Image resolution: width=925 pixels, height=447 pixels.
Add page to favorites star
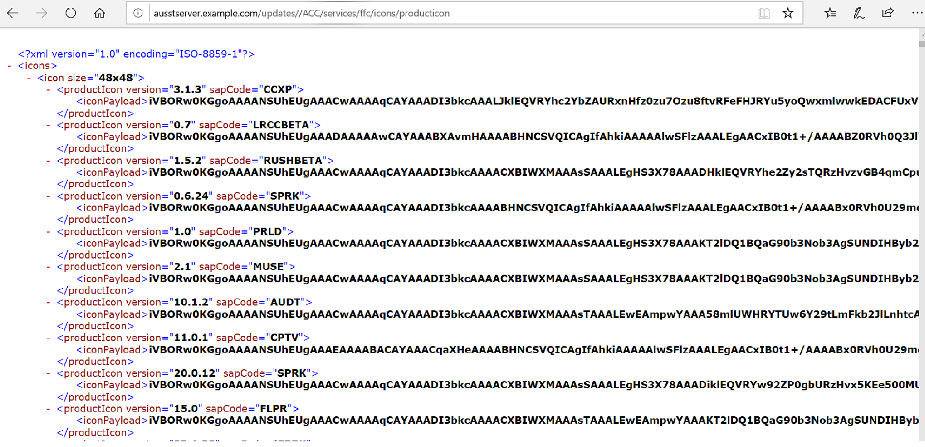pos(788,13)
